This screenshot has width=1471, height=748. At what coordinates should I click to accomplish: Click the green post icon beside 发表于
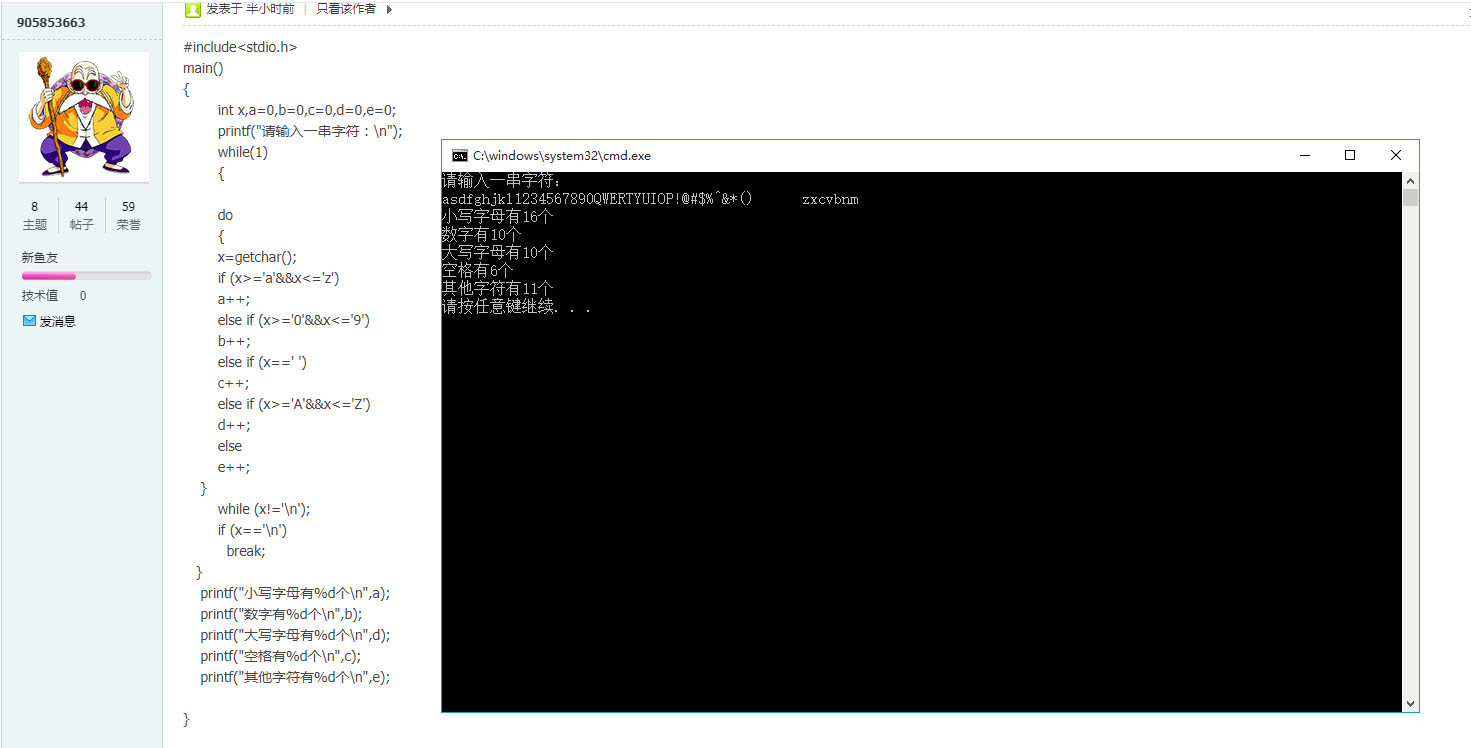tap(193, 9)
